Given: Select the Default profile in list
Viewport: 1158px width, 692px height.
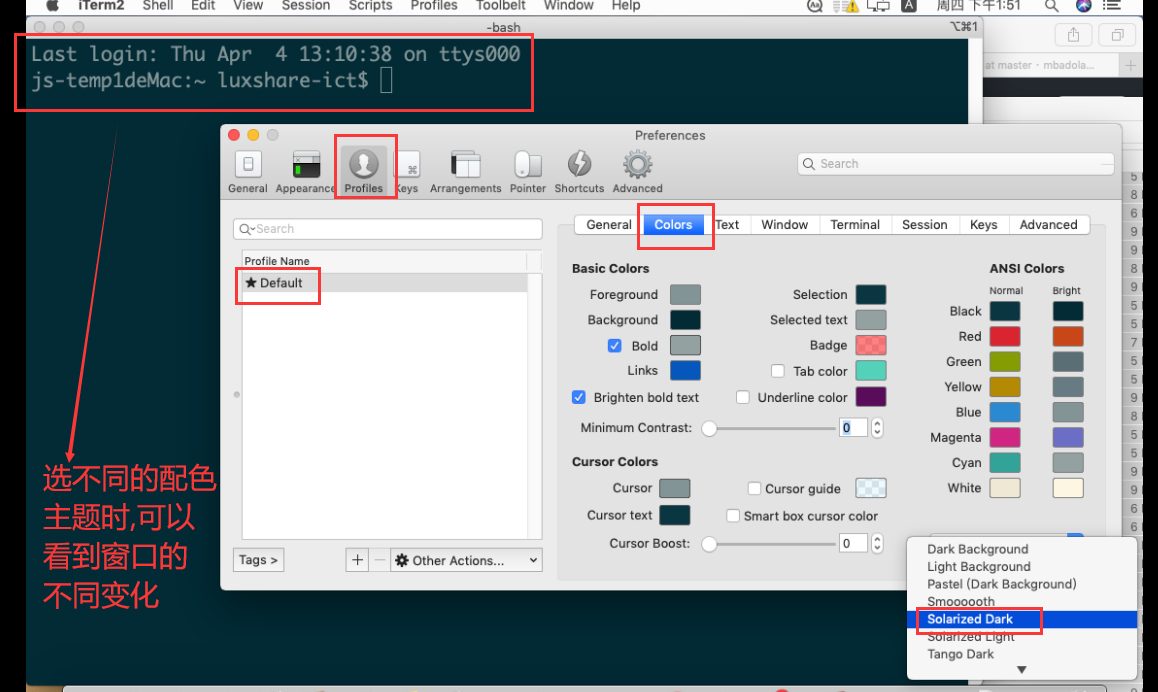Looking at the screenshot, I should tap(385, 283).
